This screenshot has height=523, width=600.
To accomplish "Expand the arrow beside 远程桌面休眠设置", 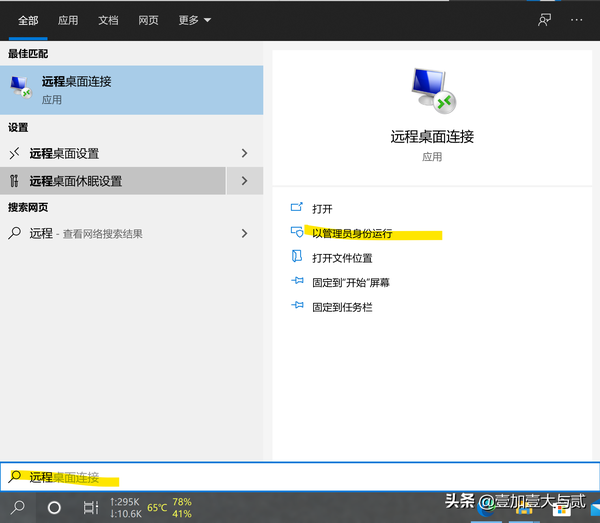I will tap(244, 181).
